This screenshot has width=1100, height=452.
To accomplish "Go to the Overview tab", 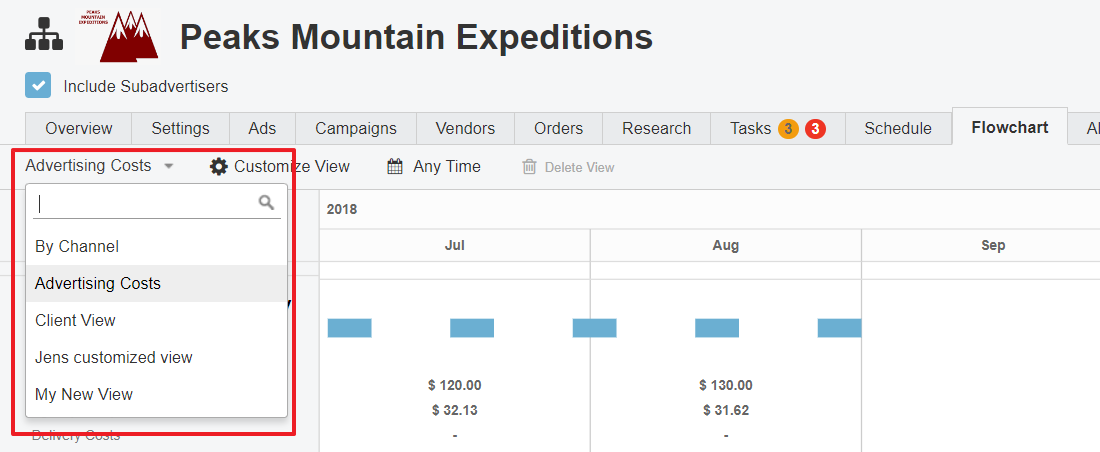I will tap(78, 129).
